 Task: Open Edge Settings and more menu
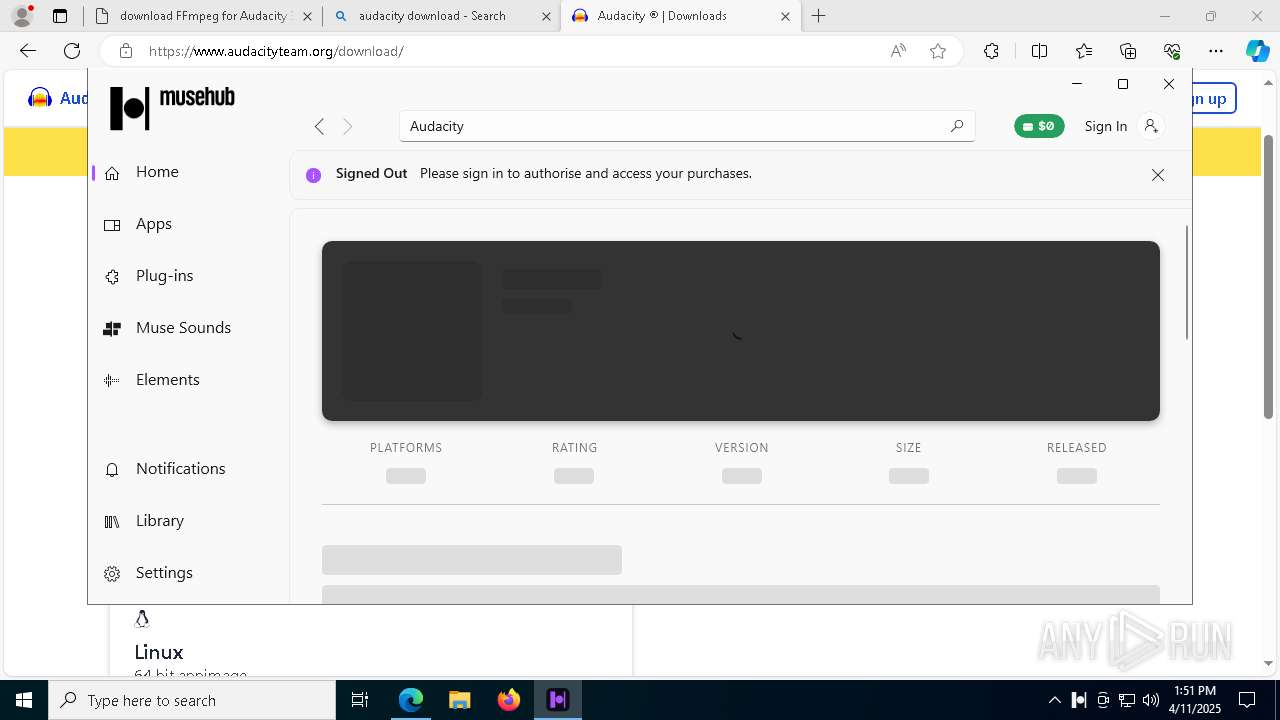1216,51
